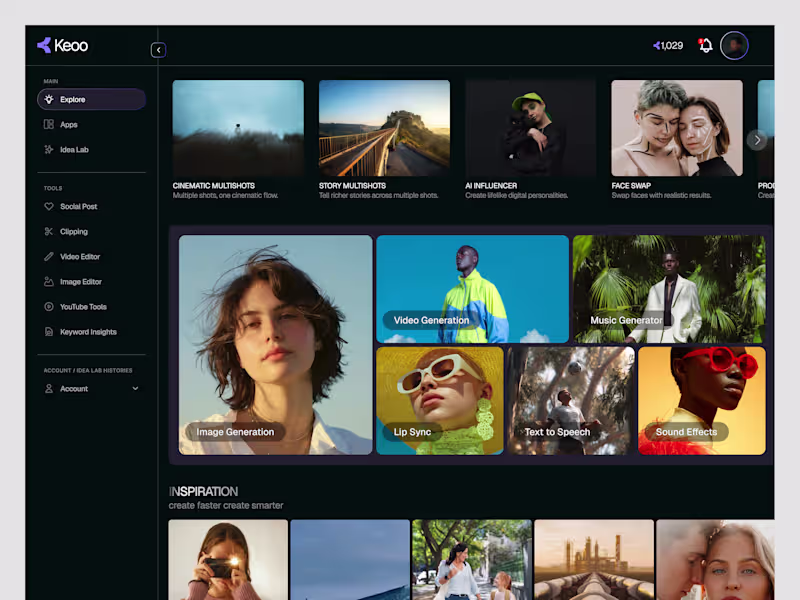Open Idea Lab in the sidebar
The height and width of the screenshot is (600, 800).
[91, 149]
